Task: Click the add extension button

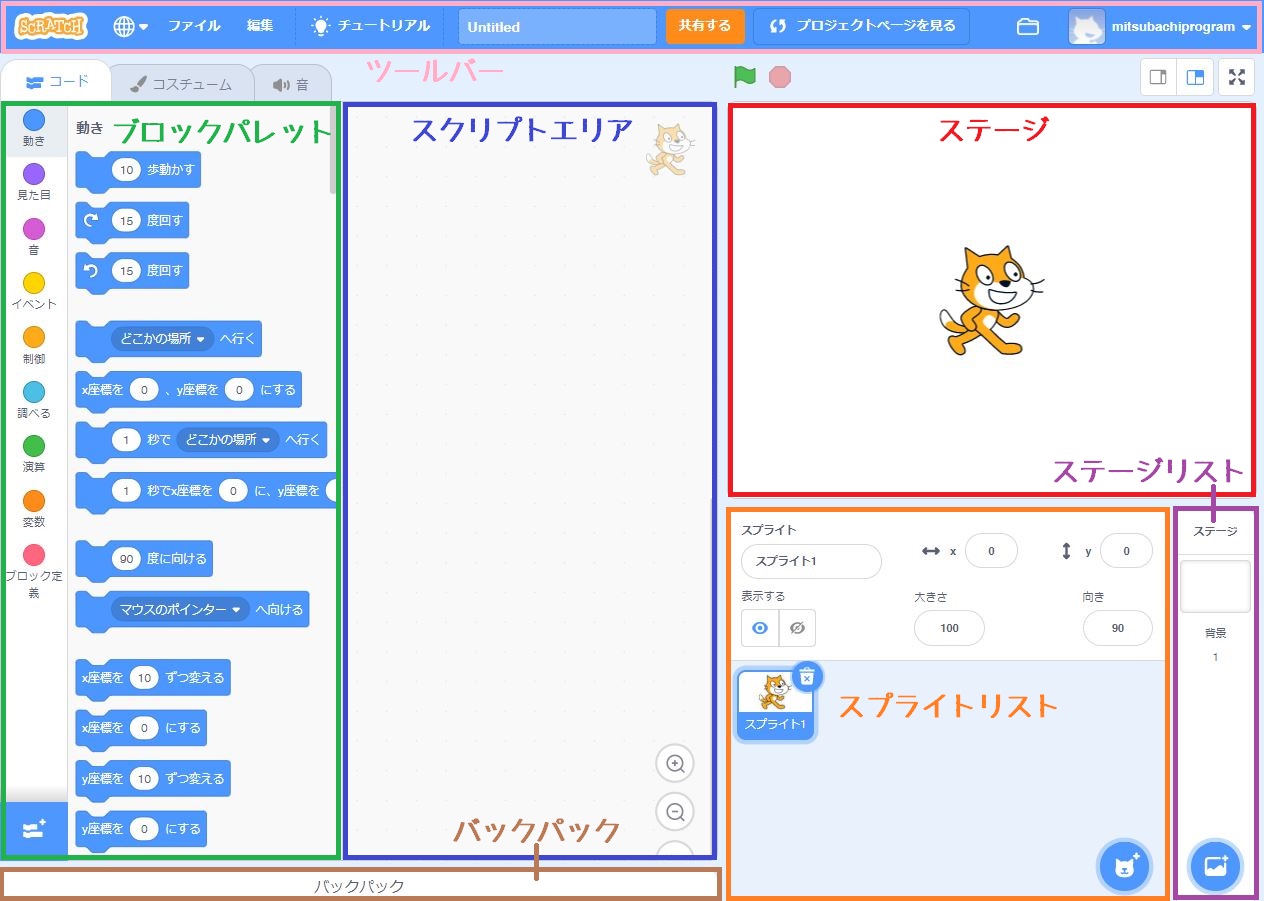Action: pyautogui.click(x=35, y=829)
